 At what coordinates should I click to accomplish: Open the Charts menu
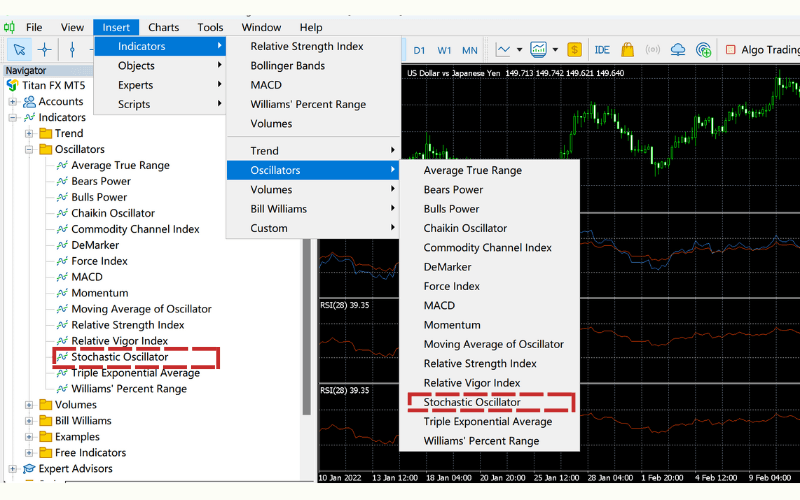pos(163,27)
